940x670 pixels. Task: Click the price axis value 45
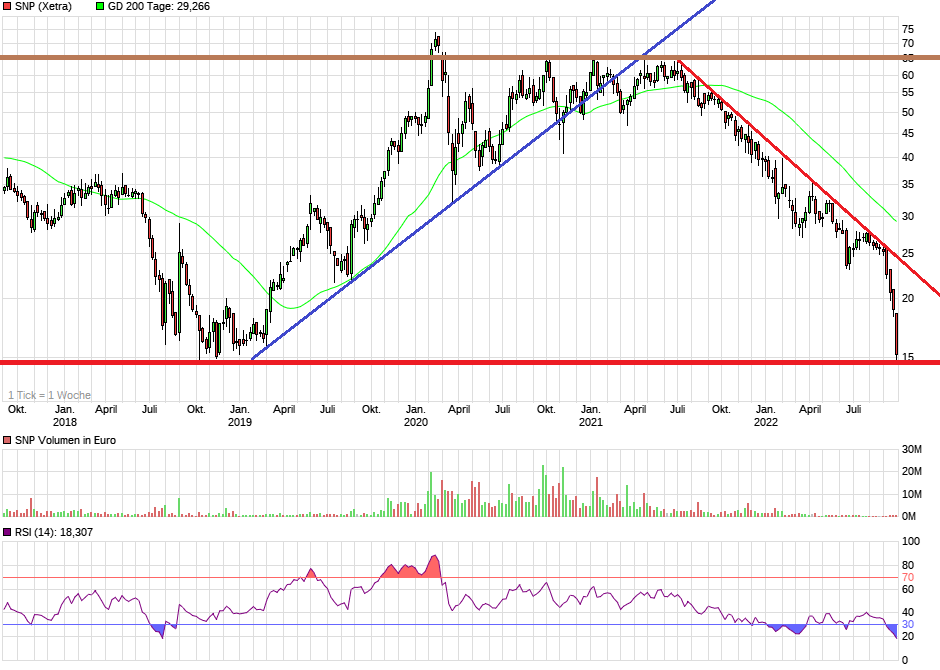click(908, 134)
